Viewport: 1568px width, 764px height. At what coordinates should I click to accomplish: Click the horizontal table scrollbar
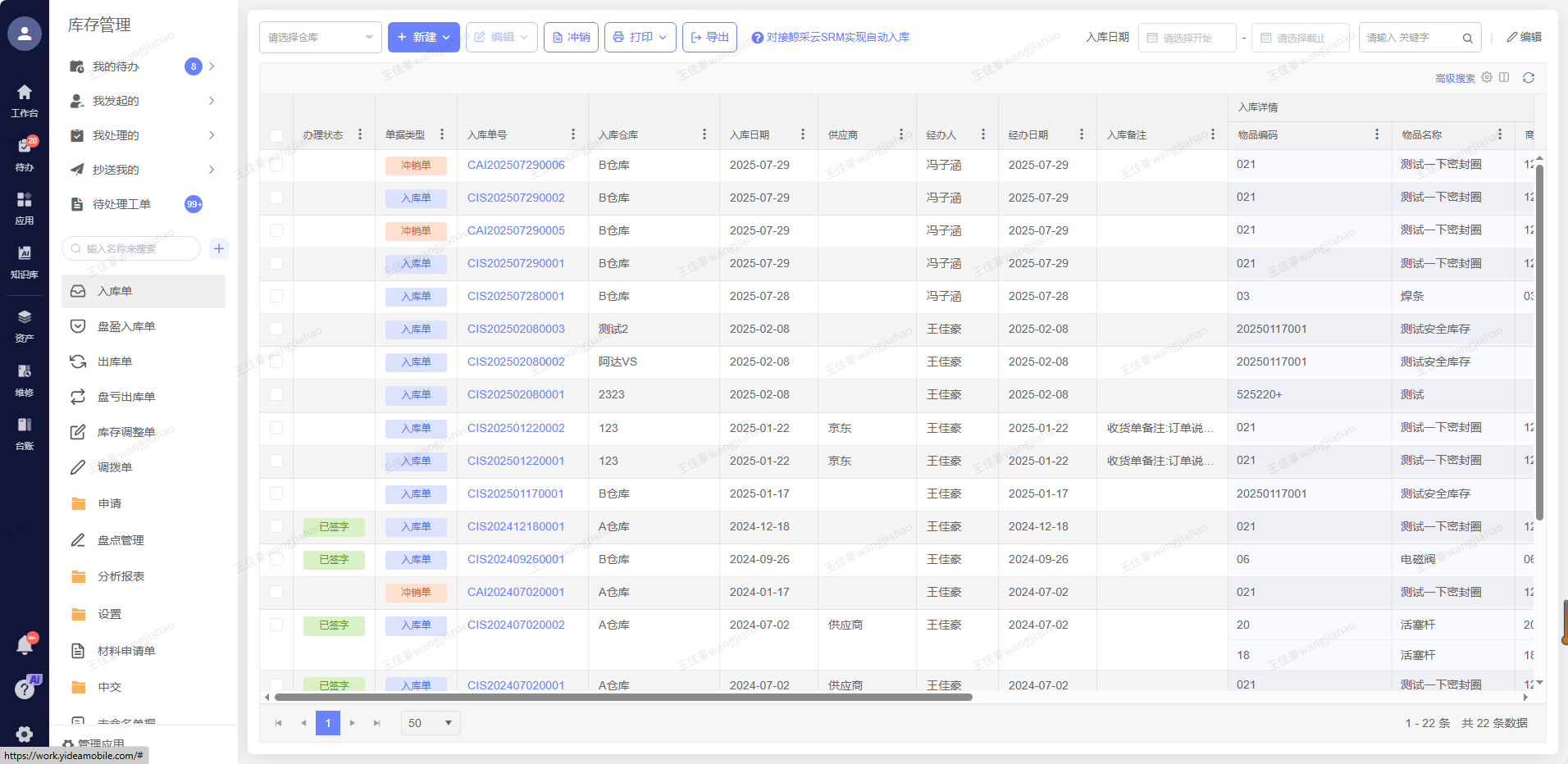tap(623, 698)
